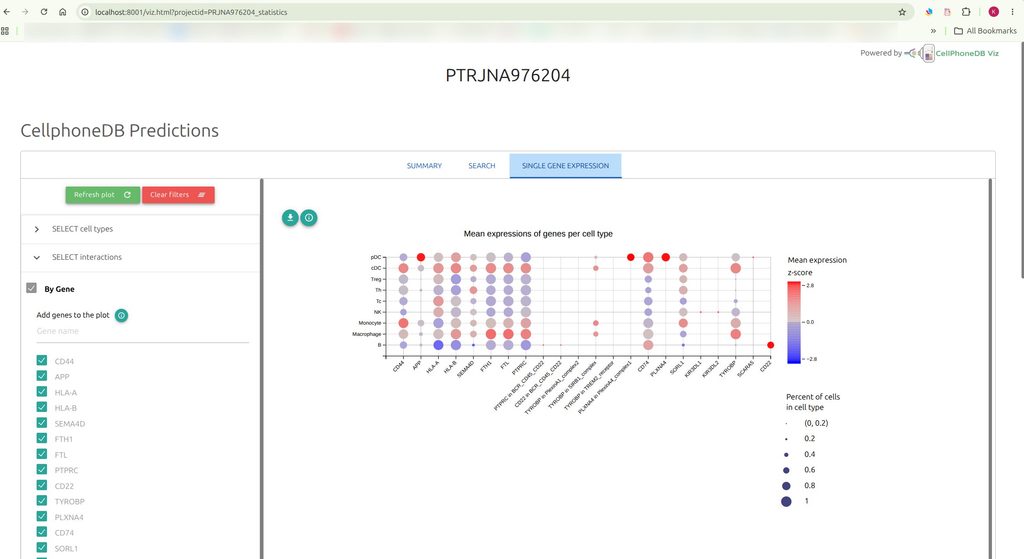Click the z-score color scale bar
The height and width of the screenshot is (559, 1024).
793,323
